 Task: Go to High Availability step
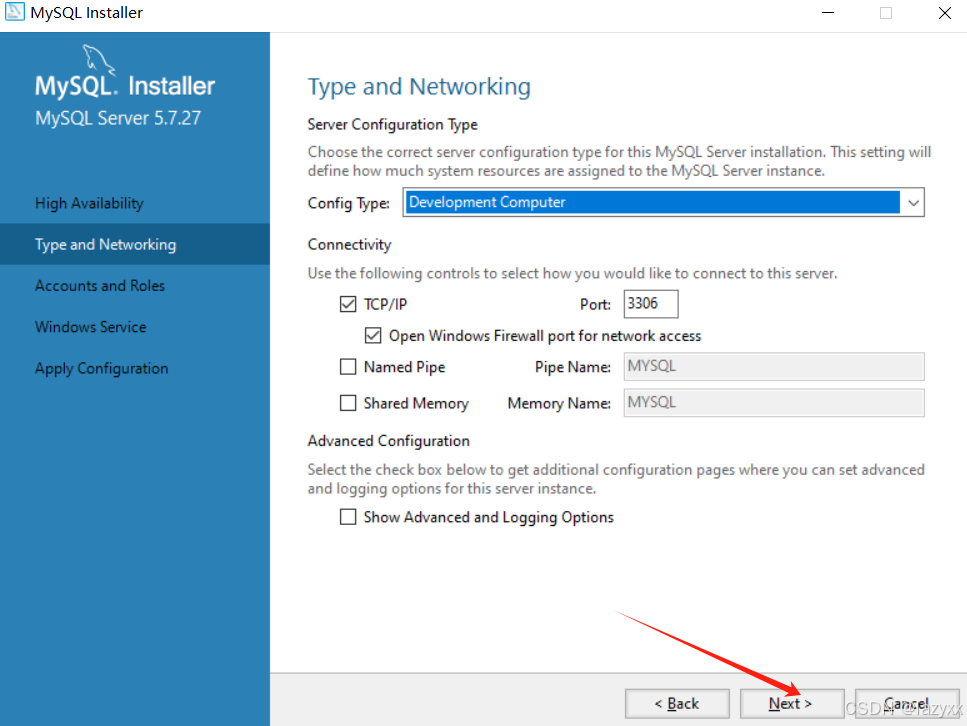point(89,203)
